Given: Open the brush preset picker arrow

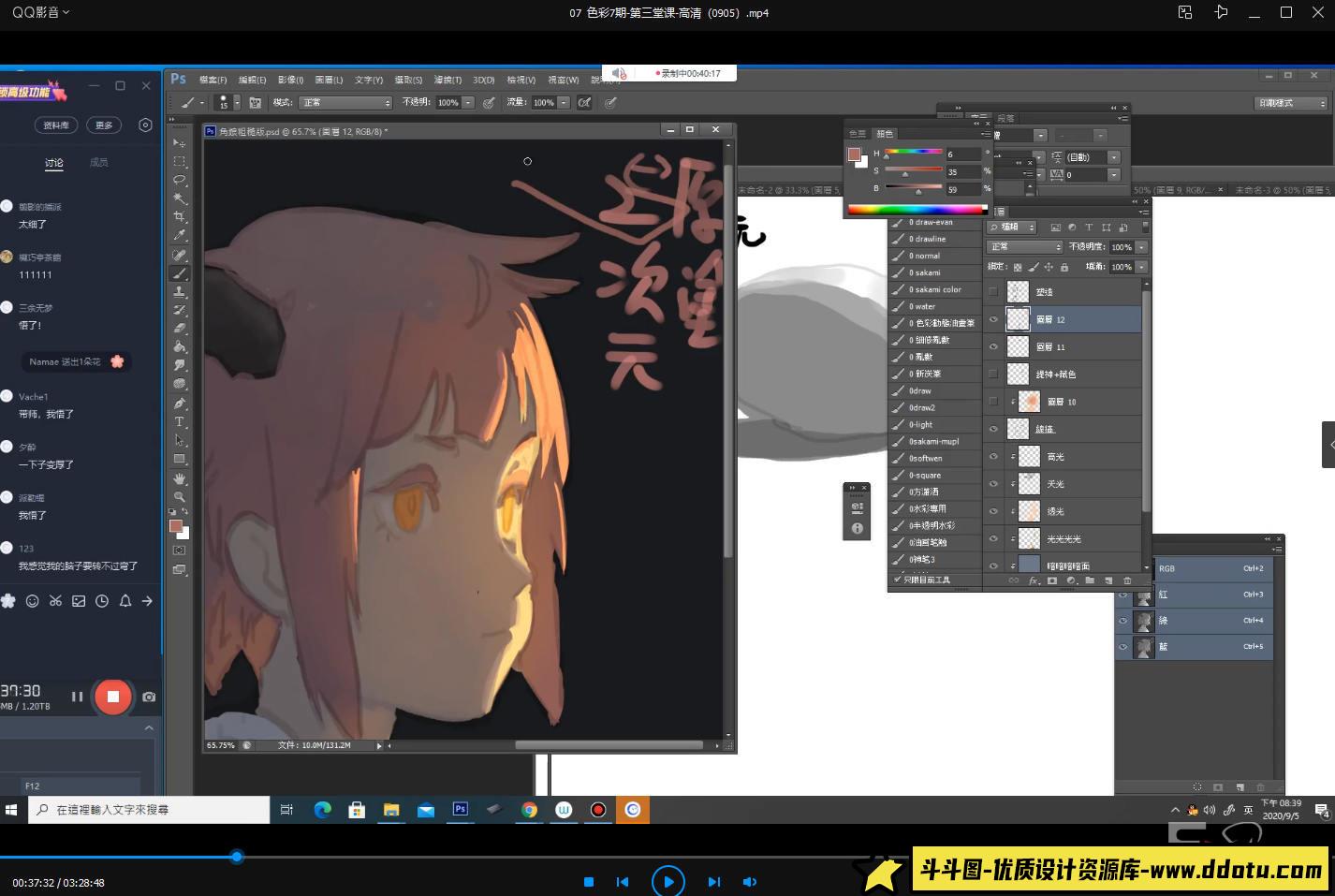Looking at the screenshot, I should (236, 102).
